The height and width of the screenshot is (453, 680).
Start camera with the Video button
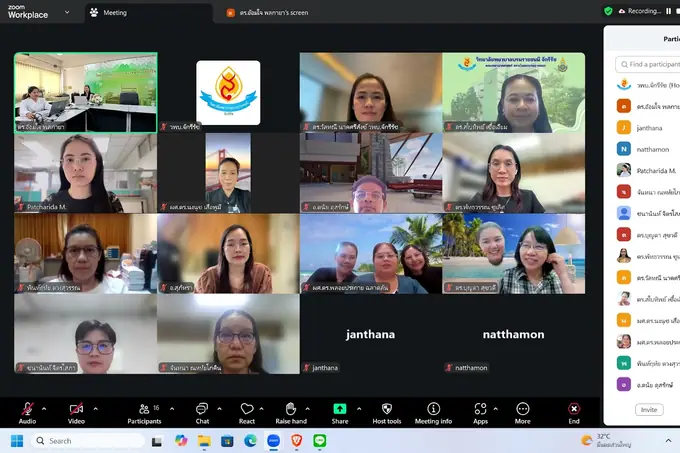coord(76,413)
